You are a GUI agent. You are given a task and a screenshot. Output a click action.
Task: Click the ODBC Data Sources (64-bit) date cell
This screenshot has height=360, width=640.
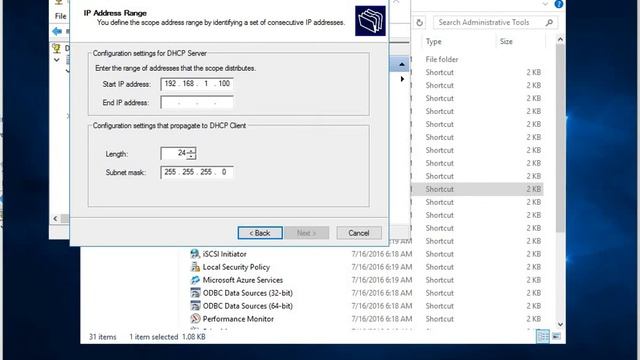pos(382,306)
